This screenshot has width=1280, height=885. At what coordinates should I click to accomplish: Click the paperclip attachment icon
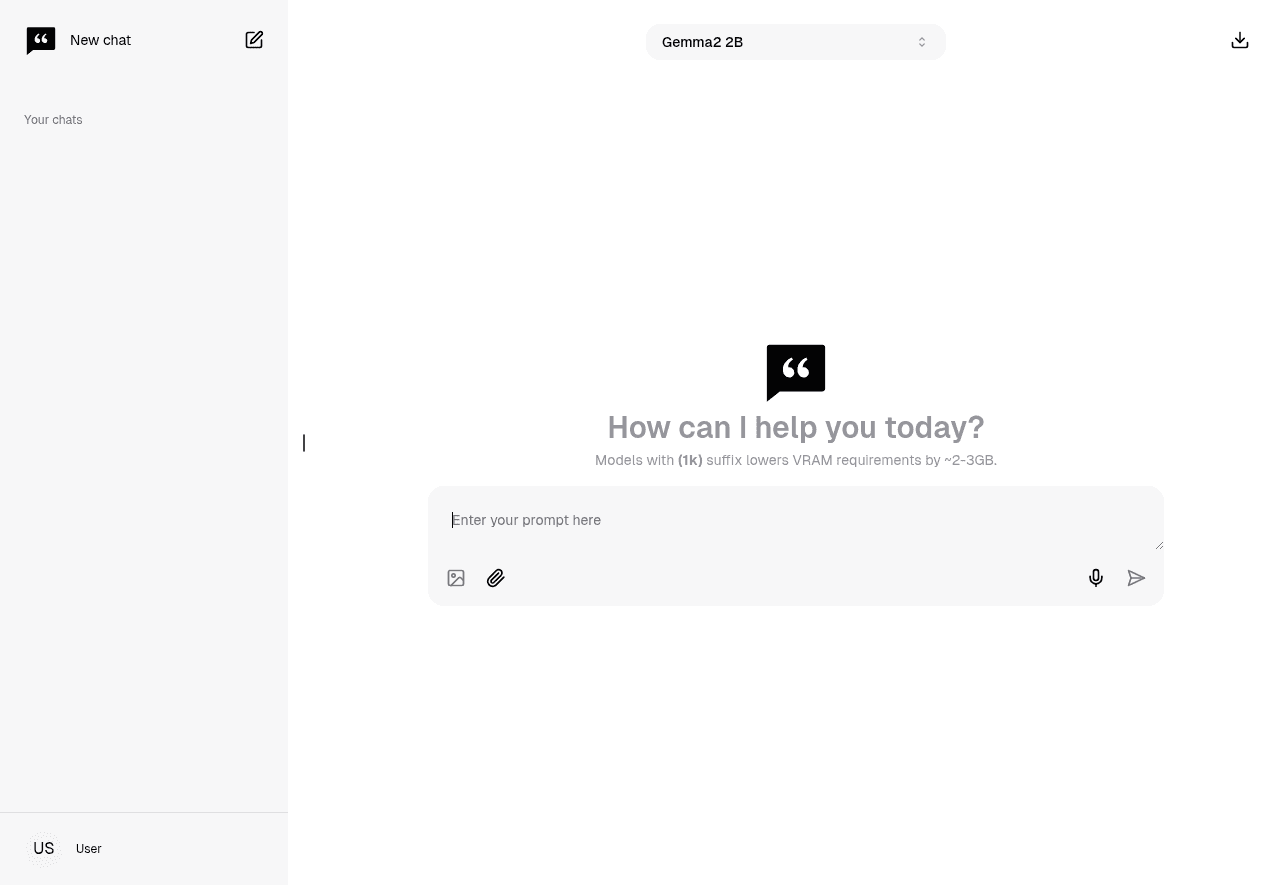pyautogui.click(x=496, y=578)
